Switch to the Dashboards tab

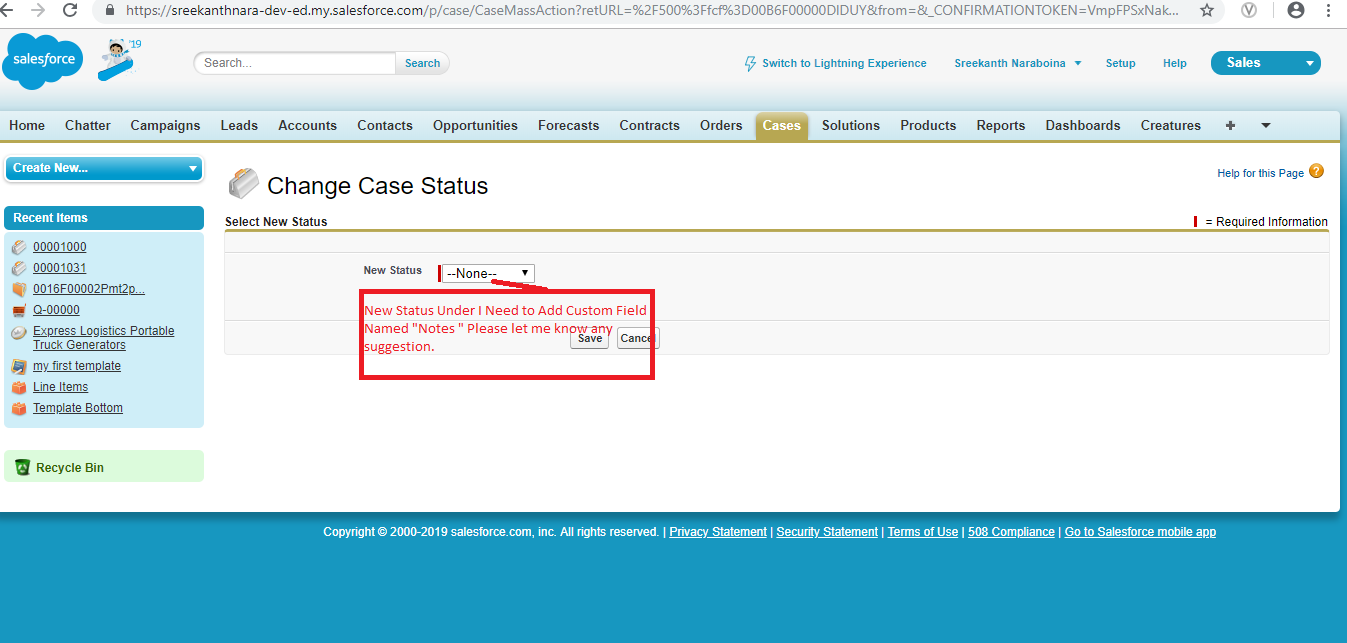(x=1083, y=125)
